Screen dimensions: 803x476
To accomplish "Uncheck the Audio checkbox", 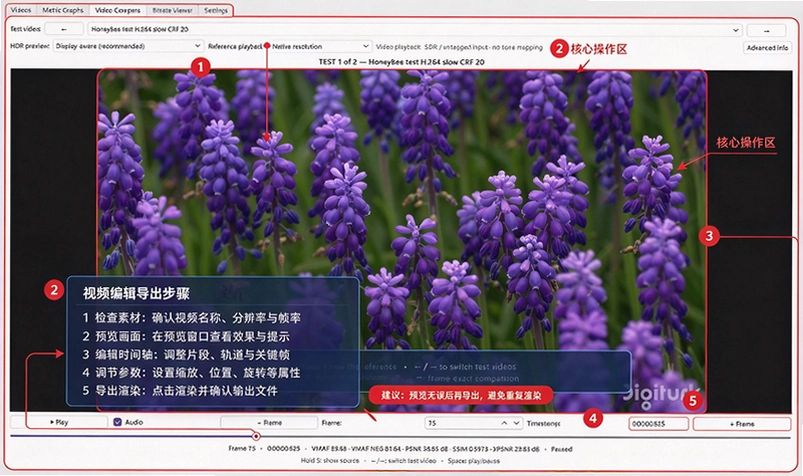I will (x=117, y=422).
